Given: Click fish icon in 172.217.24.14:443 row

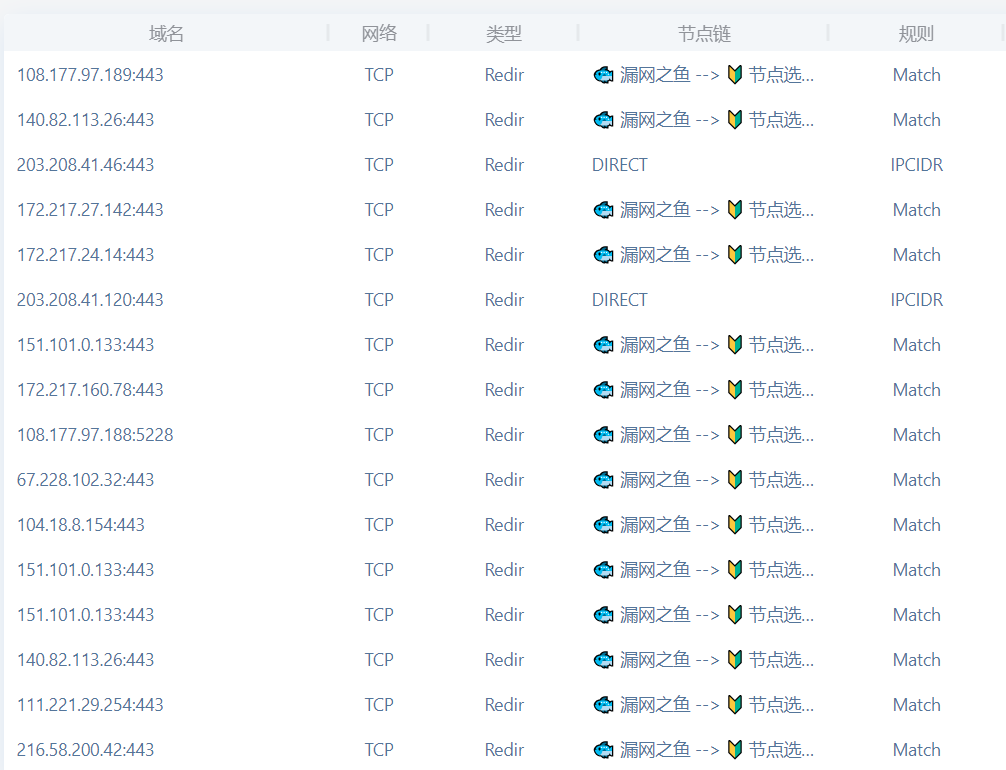Looking at the screenshot, I should [603, 255].
